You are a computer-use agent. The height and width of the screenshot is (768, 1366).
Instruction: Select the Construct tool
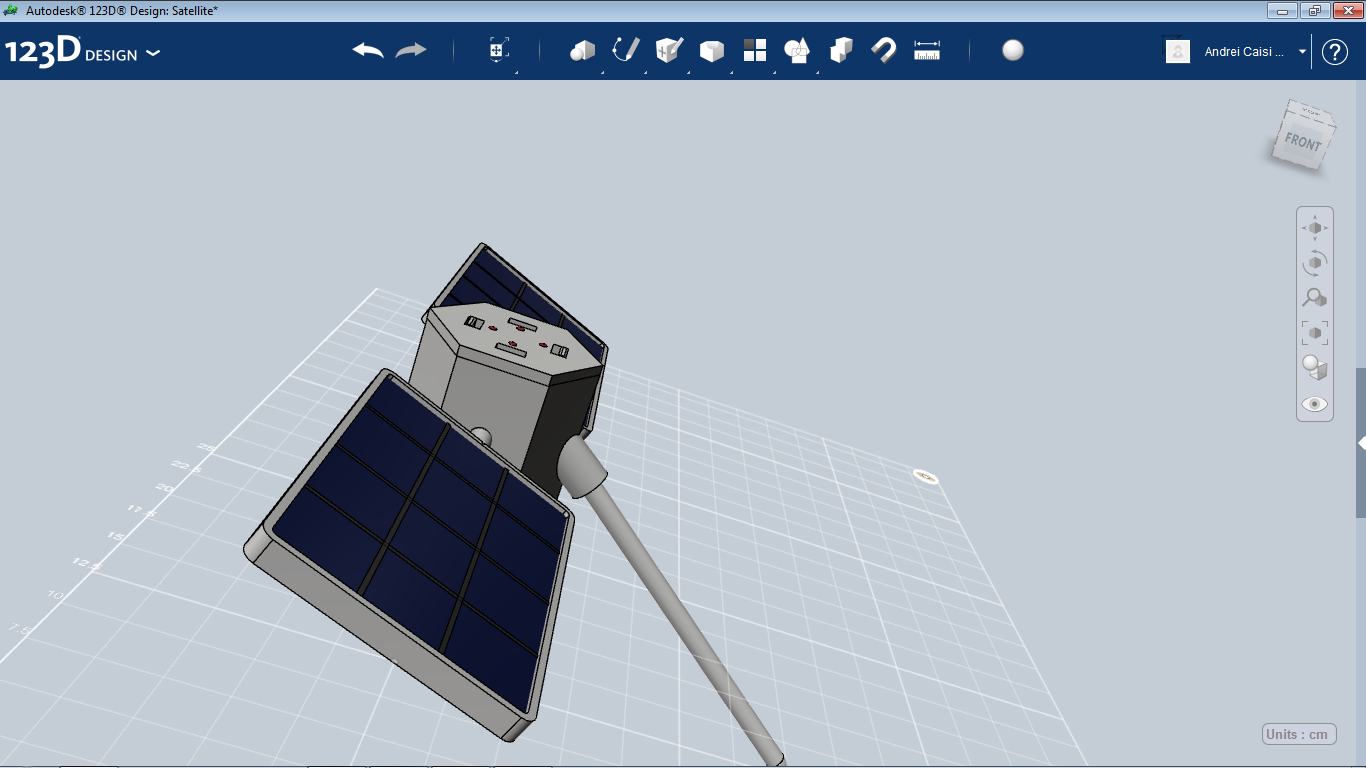pos(668,50)
